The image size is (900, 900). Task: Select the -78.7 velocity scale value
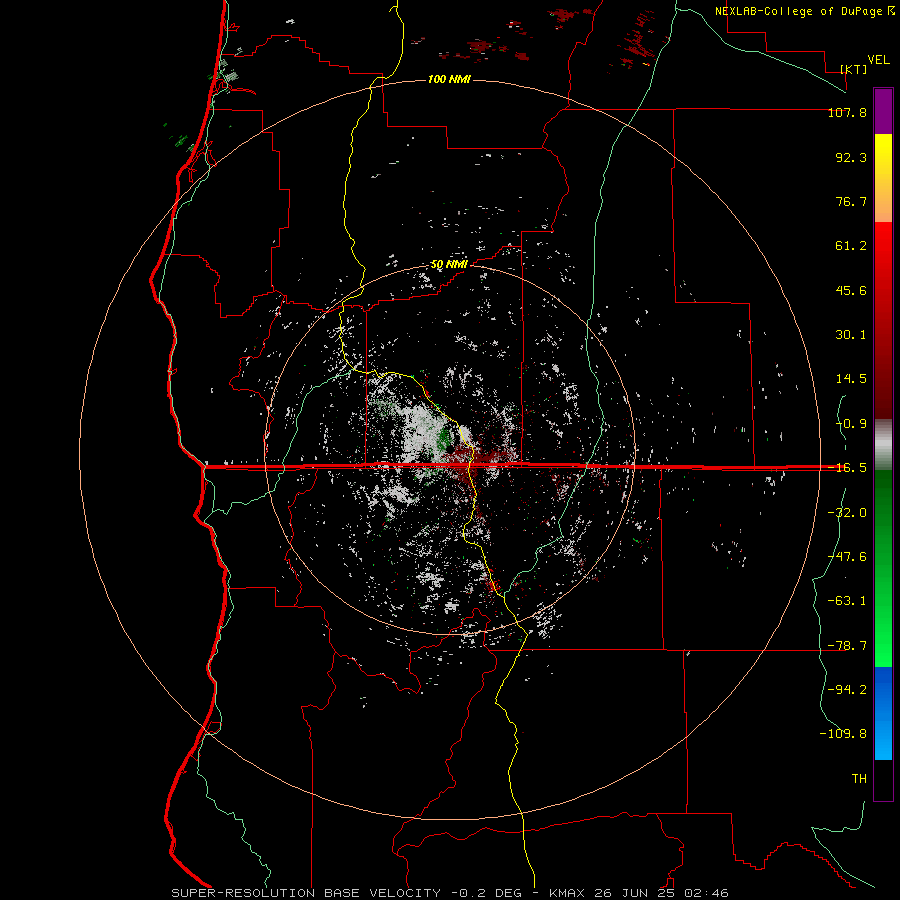(847, 646)
